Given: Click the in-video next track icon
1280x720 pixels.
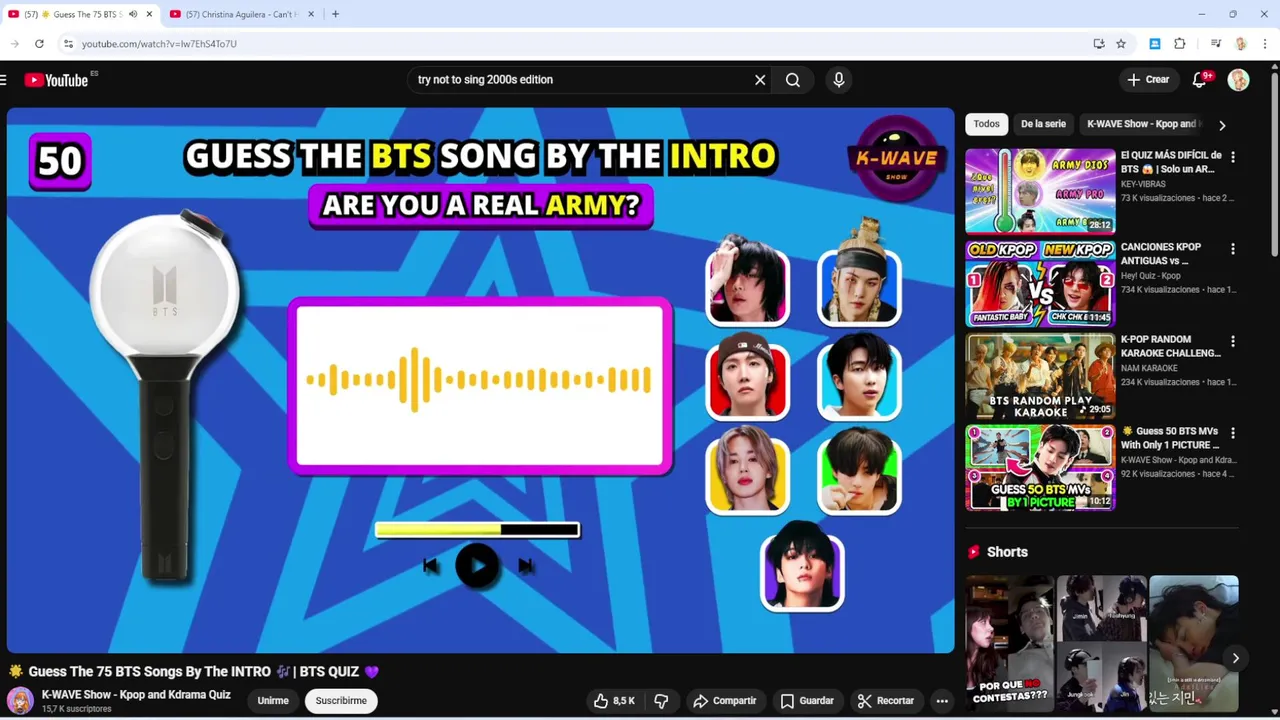Looking at the screenshot, I should tap(525, 566).
